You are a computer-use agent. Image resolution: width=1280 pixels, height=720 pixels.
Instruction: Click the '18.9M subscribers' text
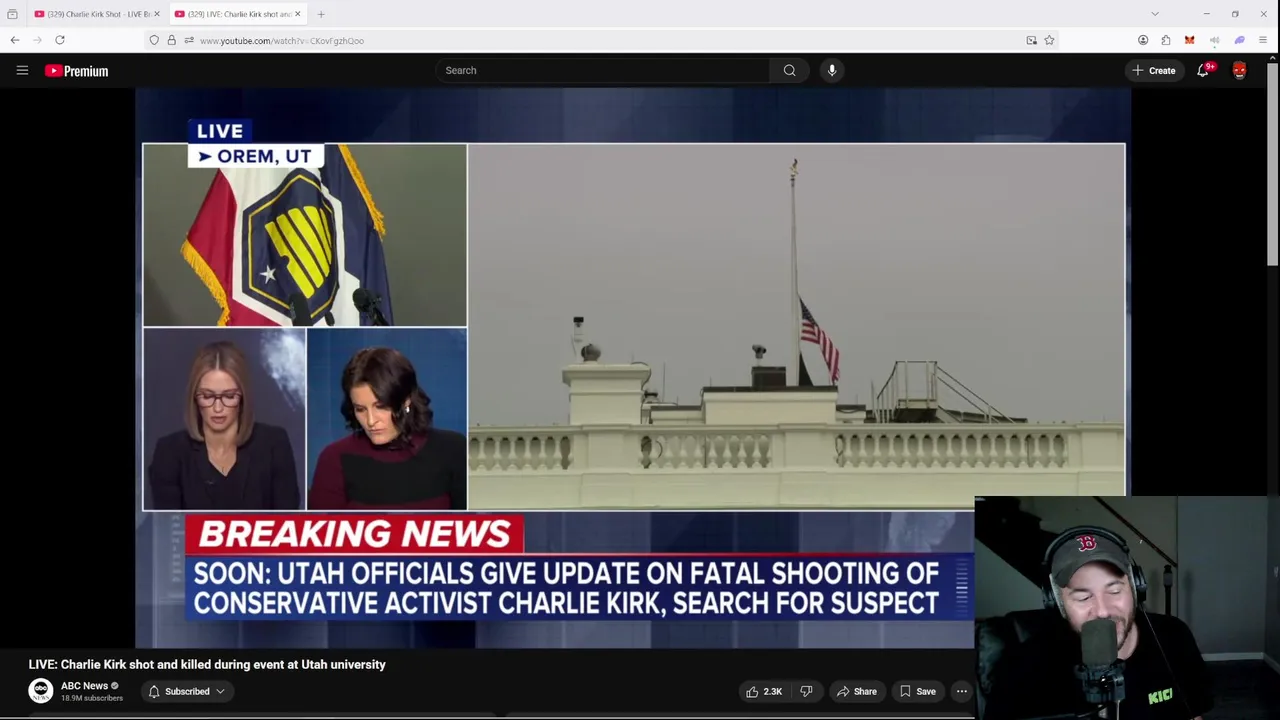(x=92, y=698)
